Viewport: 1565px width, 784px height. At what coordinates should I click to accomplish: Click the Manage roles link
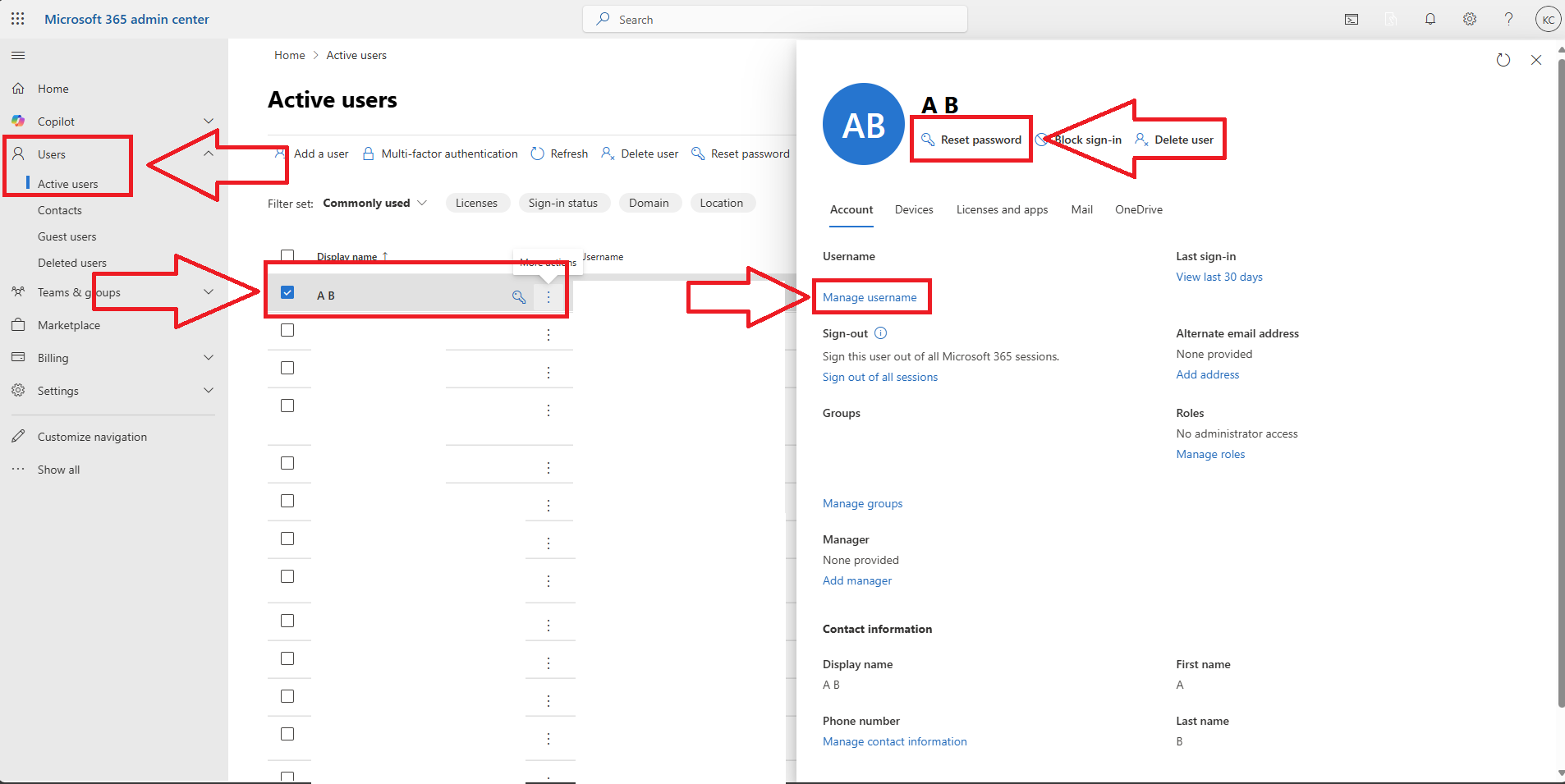[x=1210, y=454]
